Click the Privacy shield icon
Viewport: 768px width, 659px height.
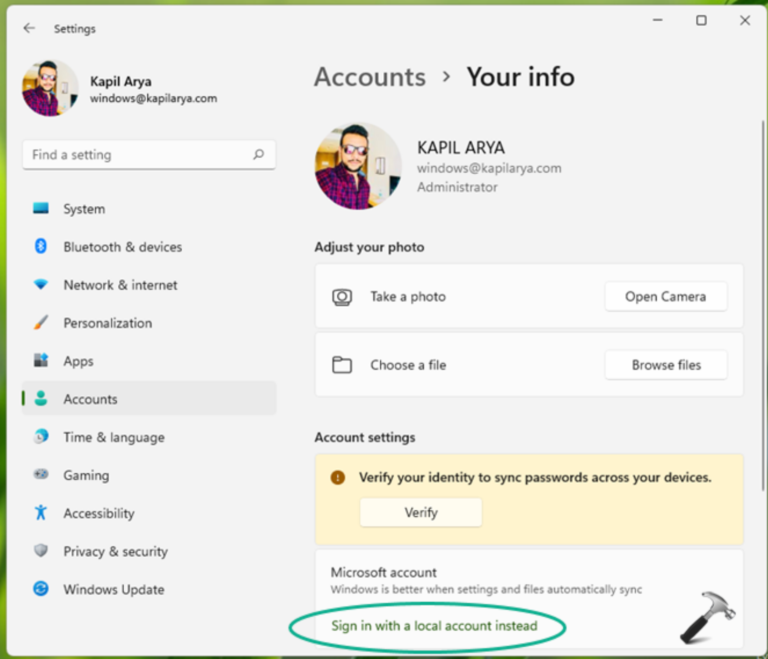(41, 551)
